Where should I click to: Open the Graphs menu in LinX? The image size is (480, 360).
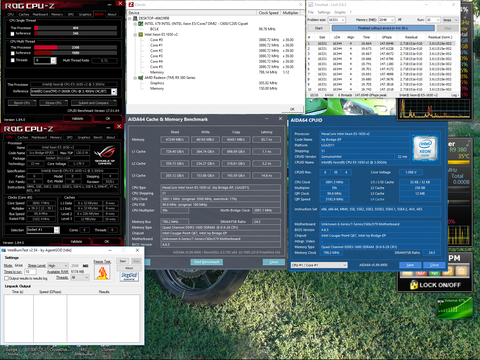pyautogui.click(x=340, y=12)
